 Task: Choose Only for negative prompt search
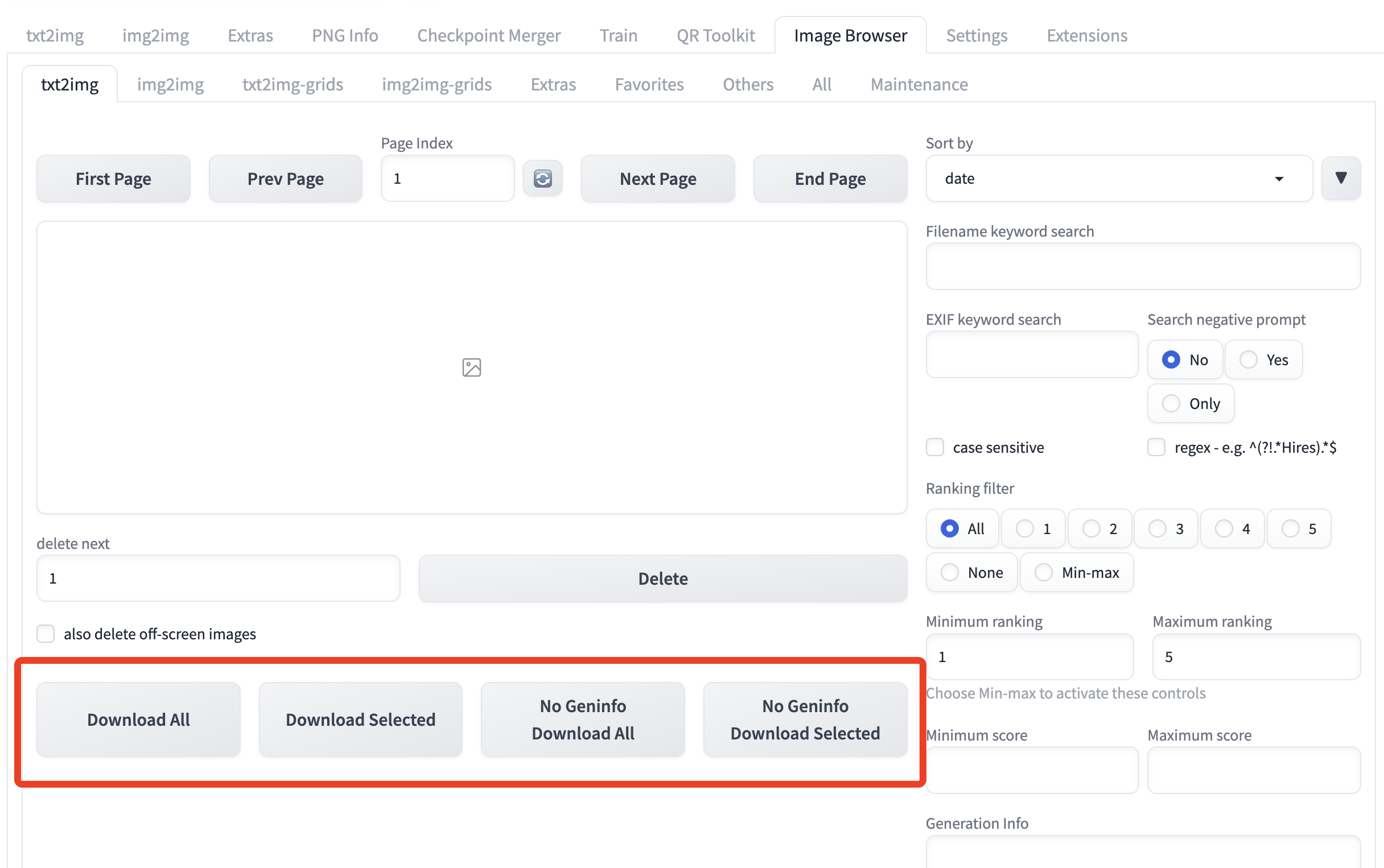pos(1171,404)
